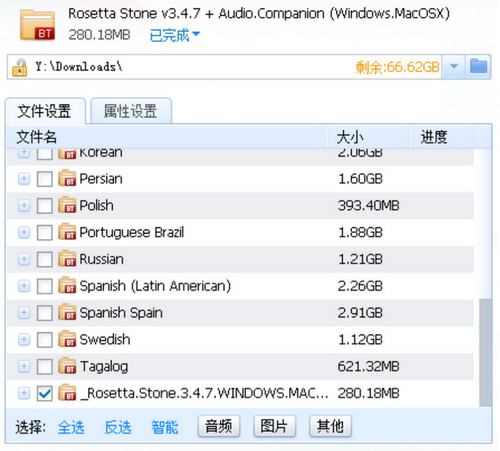The height and width of the screenshot is (451, 500).
Task: Check the Persian checkbox
Action: [x=45, y=179]
